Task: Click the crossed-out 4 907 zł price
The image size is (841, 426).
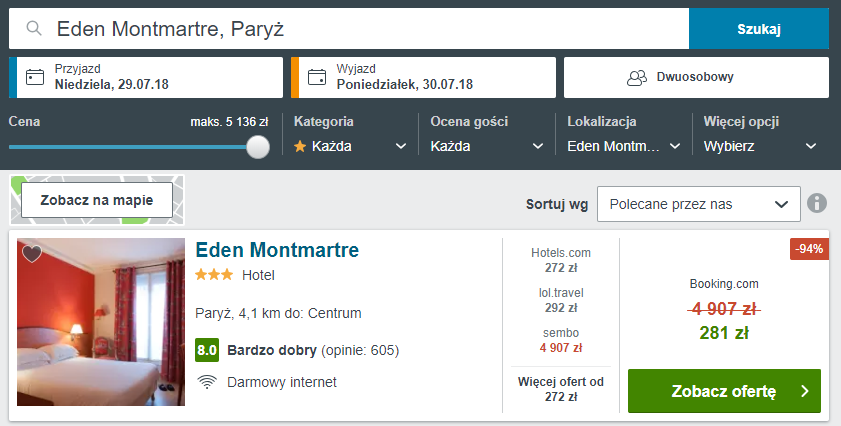Action: click(x=724, y=309)
